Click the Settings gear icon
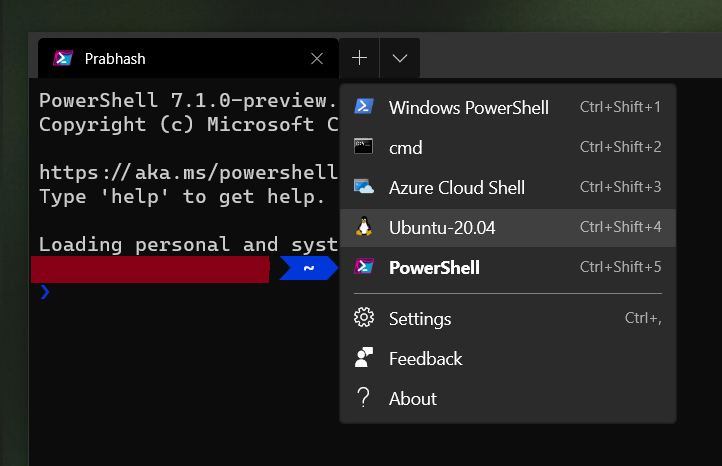This screenshot has width=722, height=466. pyautogui.click(x=364, y=317)
